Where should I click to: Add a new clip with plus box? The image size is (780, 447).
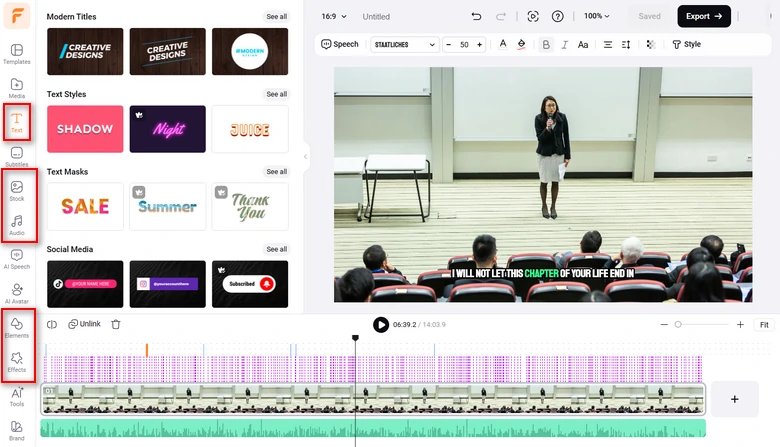coord(735,399)
